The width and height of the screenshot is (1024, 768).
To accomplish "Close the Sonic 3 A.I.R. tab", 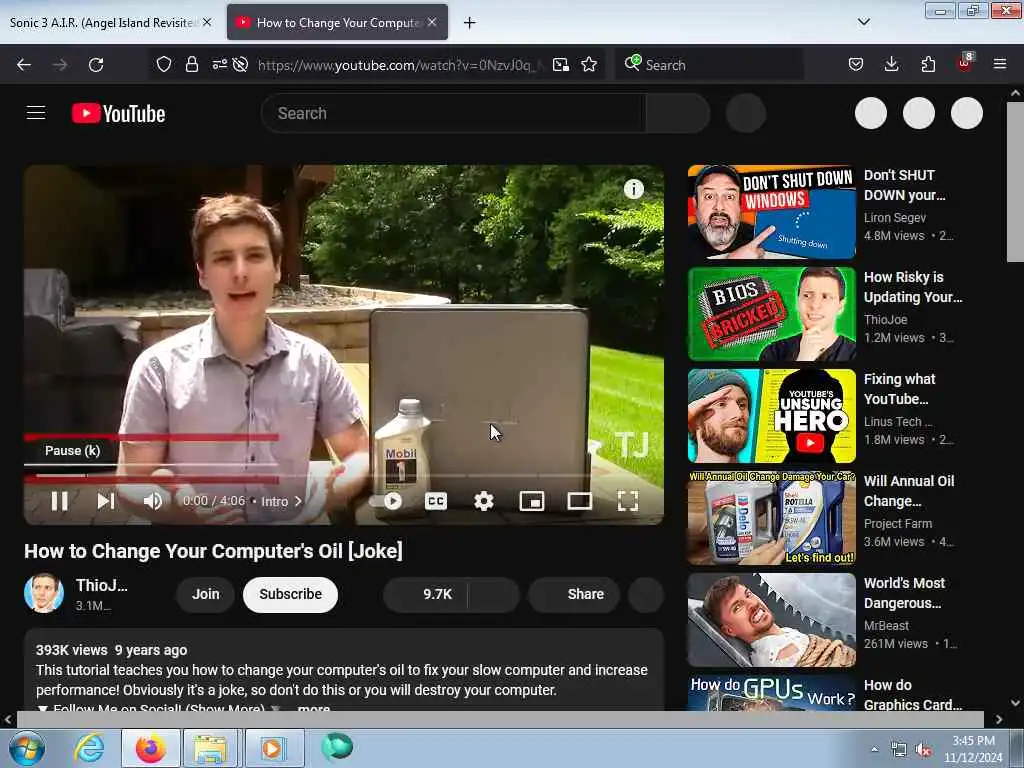I will (x=207, y=22).
